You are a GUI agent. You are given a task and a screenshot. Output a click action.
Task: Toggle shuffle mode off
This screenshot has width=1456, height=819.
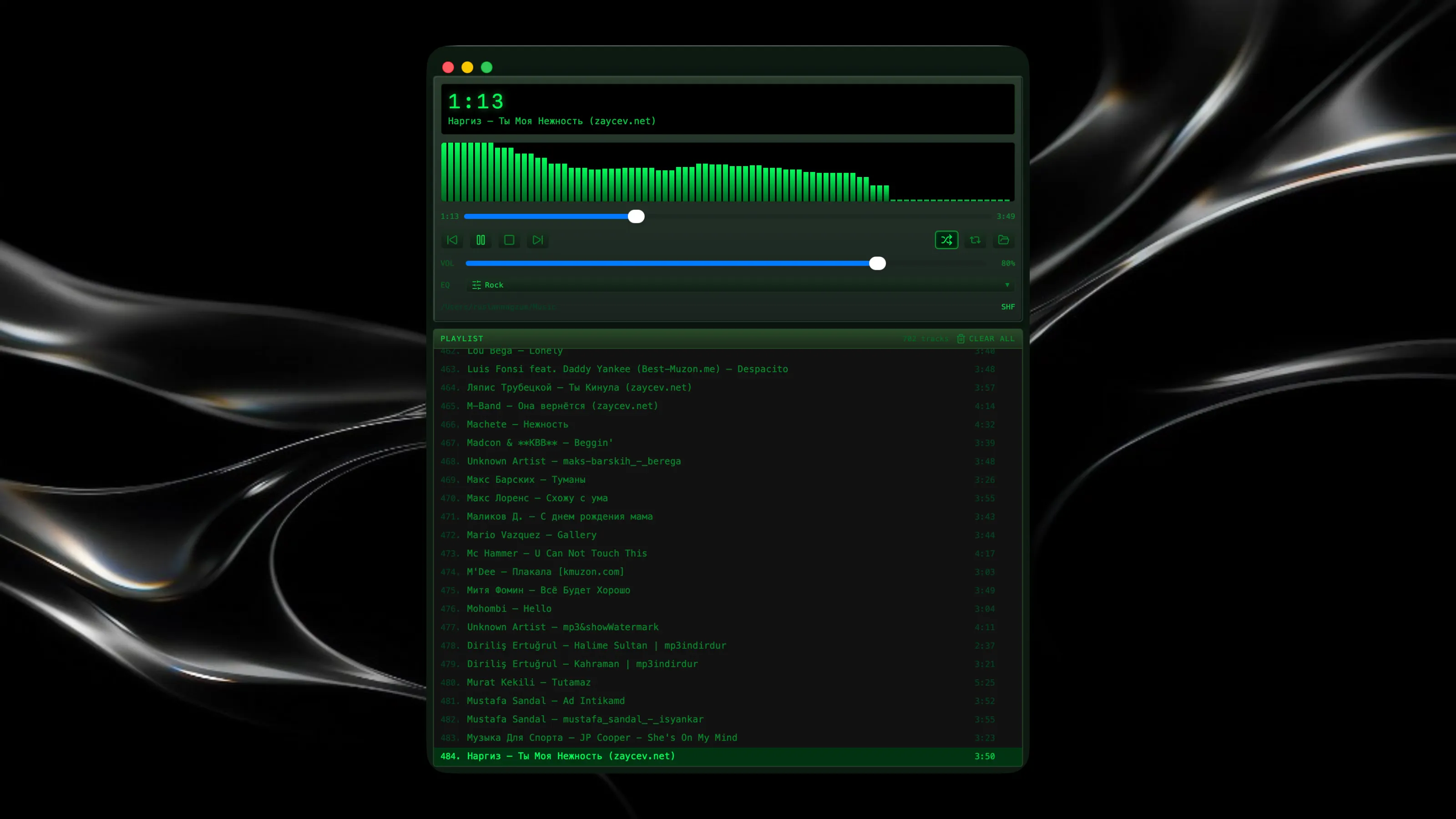point(946,240)
